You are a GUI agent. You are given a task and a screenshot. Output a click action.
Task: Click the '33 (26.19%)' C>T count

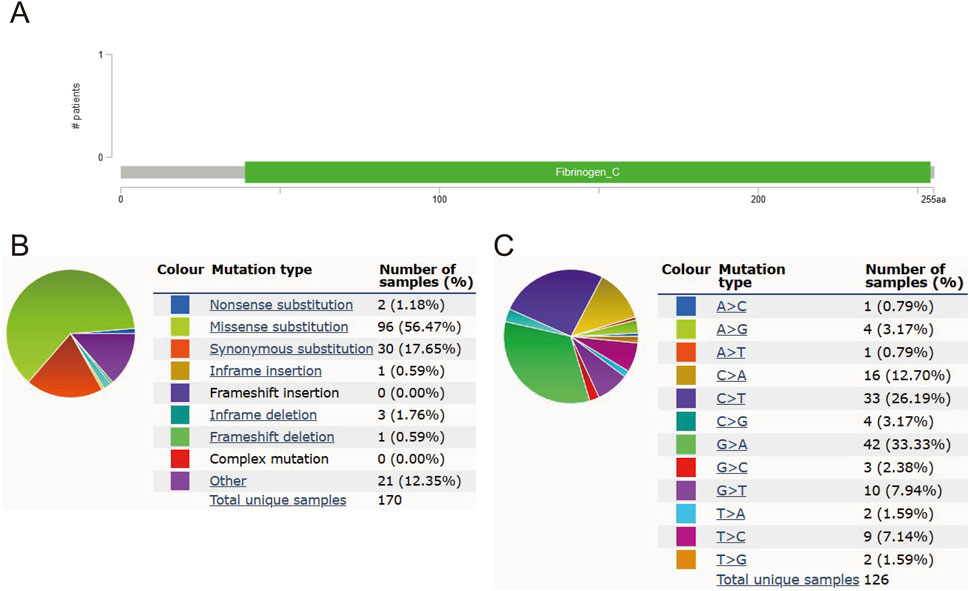click(x=907, y=398)
